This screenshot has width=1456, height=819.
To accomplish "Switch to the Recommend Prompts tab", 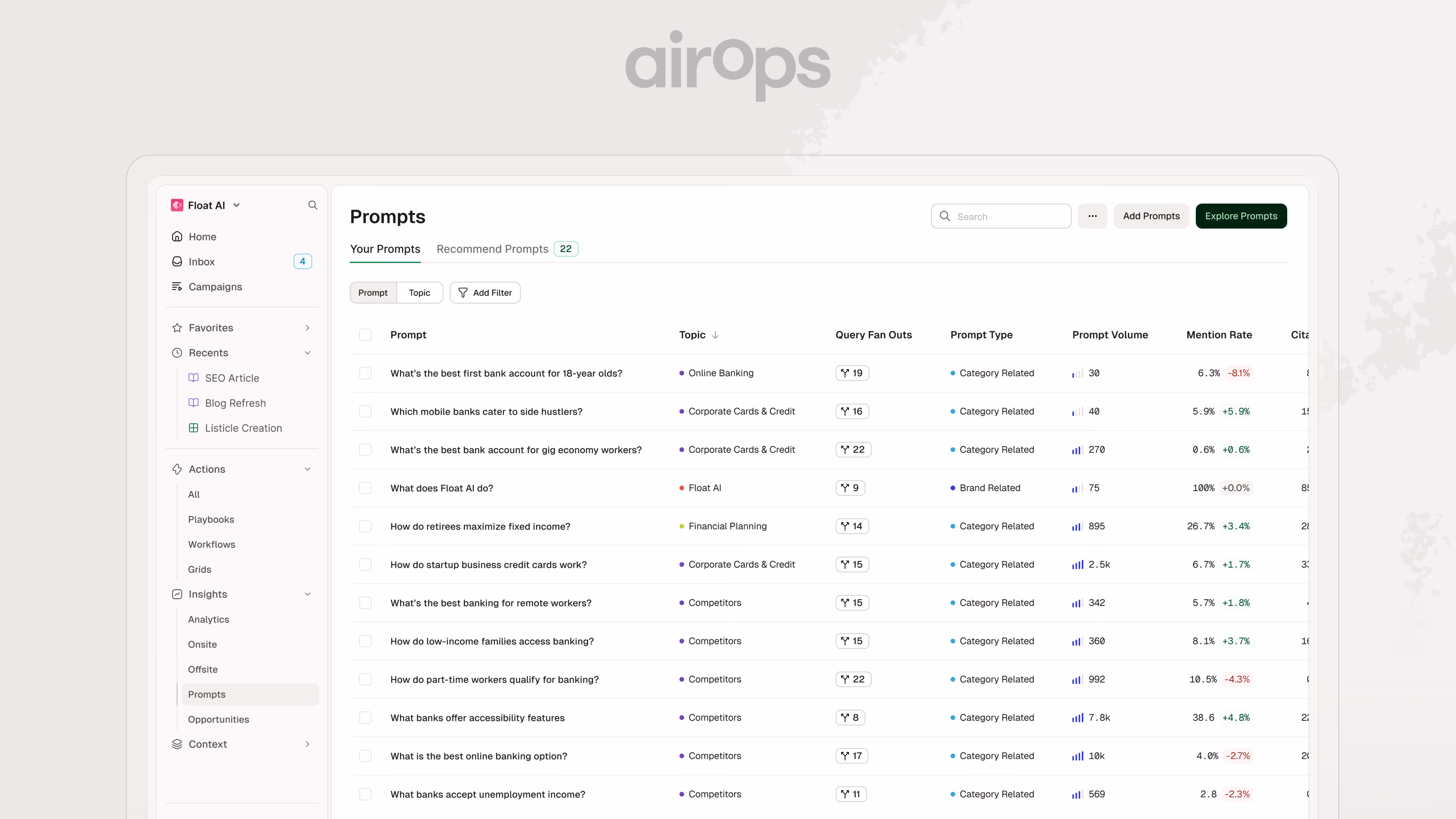I will (507, 249).
